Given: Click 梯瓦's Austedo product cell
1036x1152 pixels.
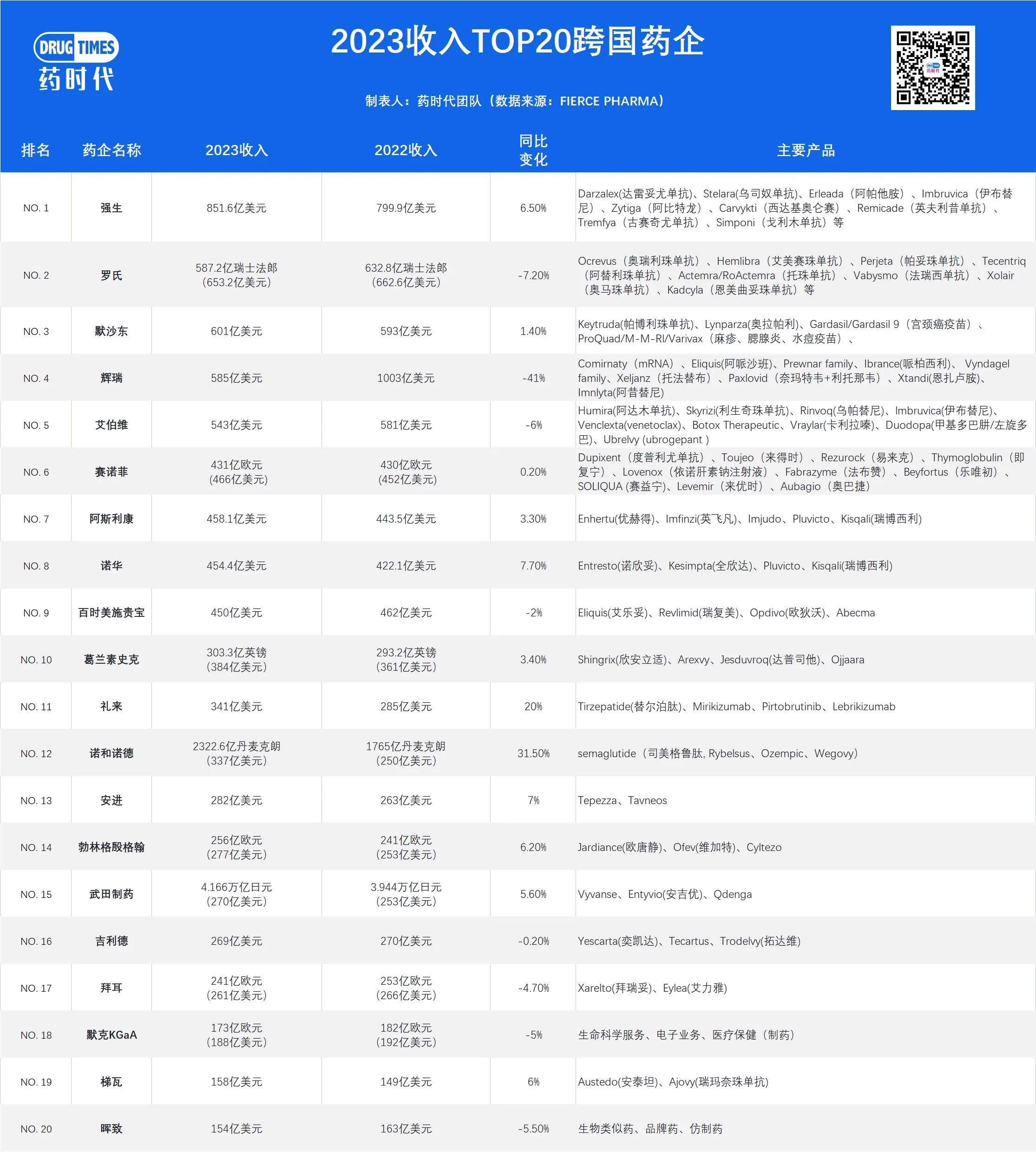Looking at the screenshot, I should point(673,1082).
